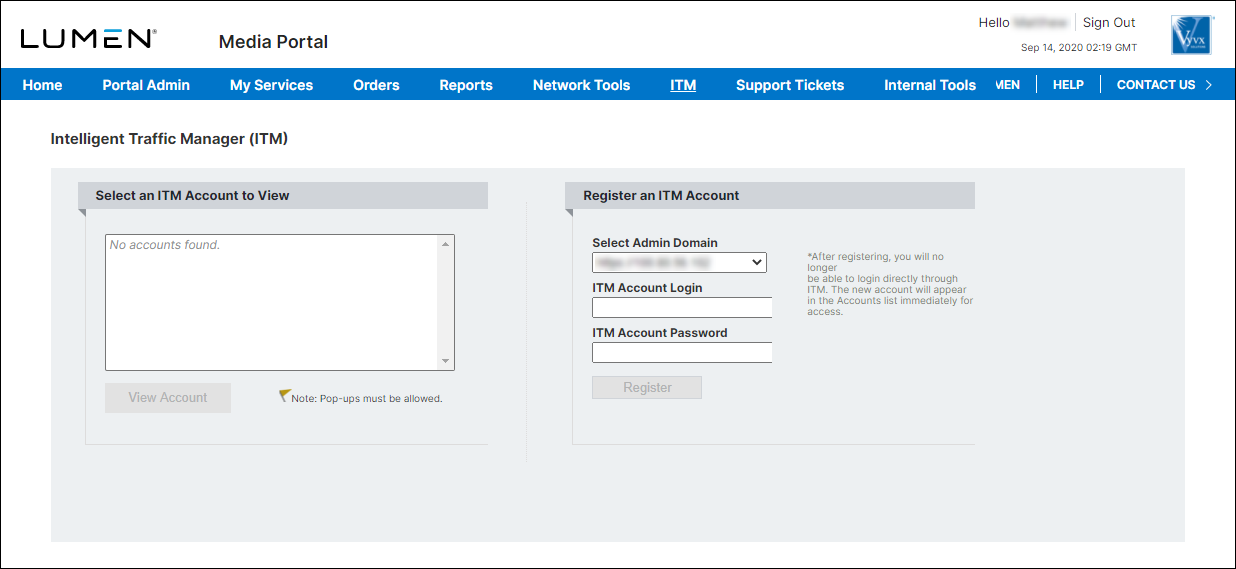The width and height of the screenshot is (1236, 569).
Task: Click the ITM Account Login field
Action: (x=682, y=307)
